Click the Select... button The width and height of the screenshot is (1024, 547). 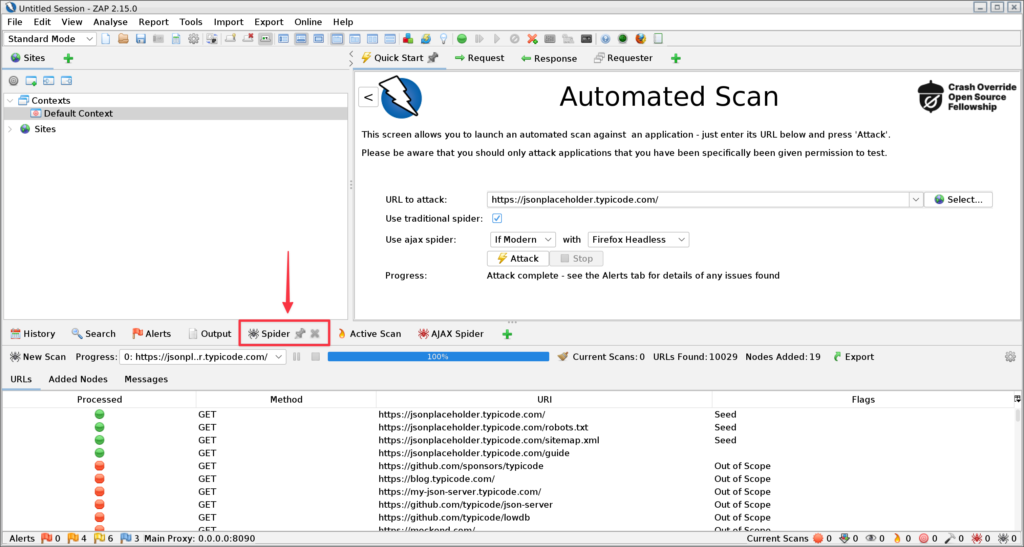coord(958,200)
